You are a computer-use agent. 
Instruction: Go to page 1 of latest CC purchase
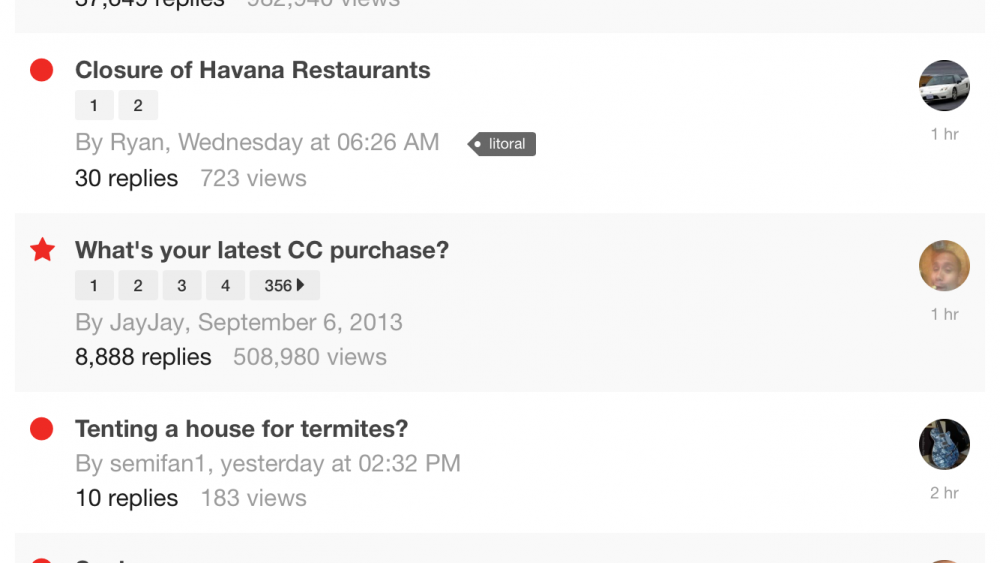94,286
